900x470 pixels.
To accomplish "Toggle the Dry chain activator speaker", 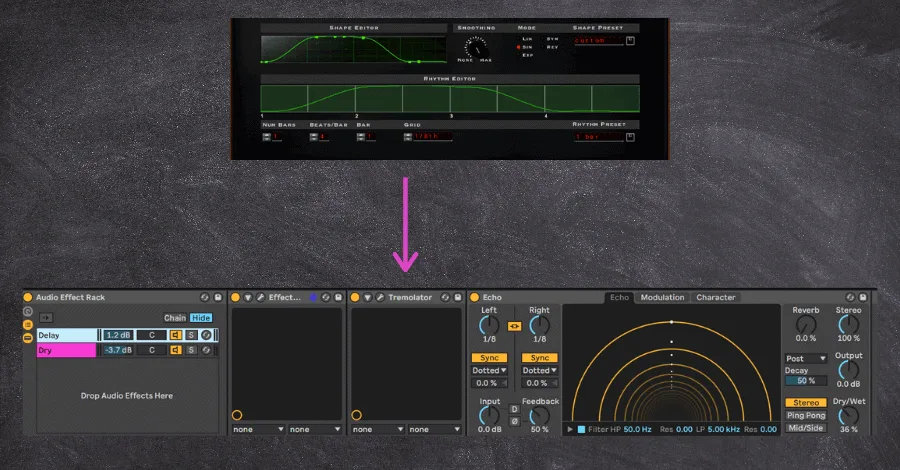I will pos(176,350).
